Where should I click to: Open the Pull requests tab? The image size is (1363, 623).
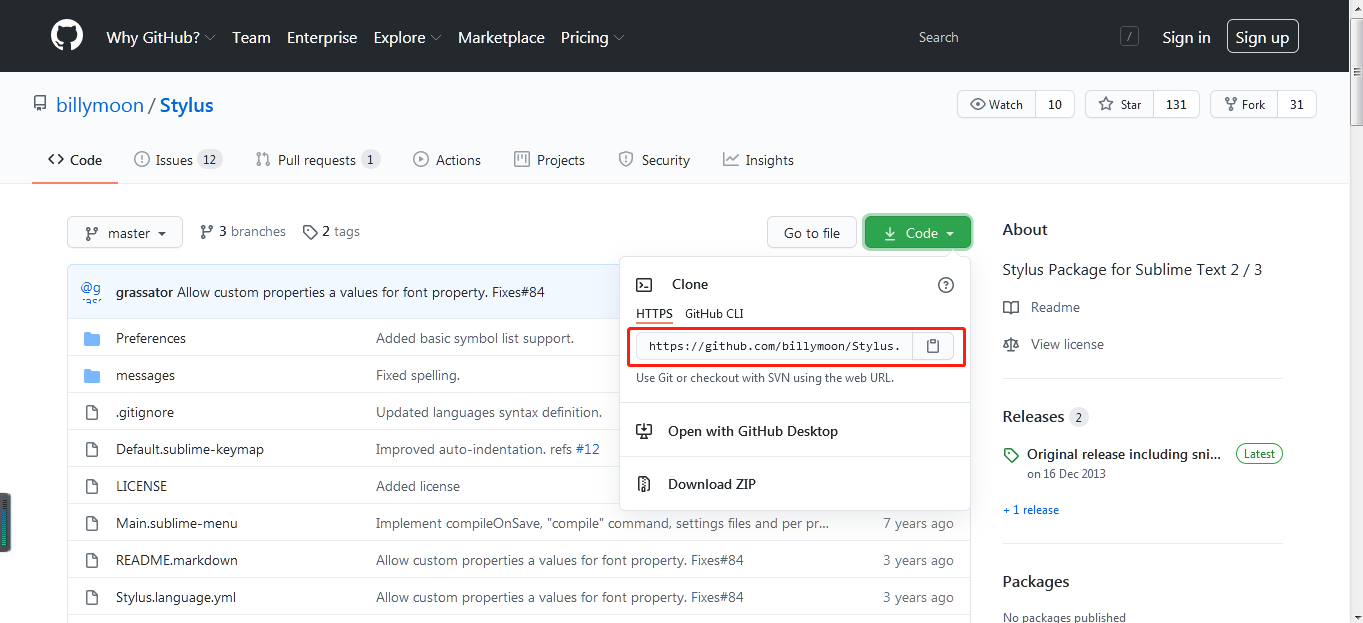pyautogui.click(x=317, y=160)
